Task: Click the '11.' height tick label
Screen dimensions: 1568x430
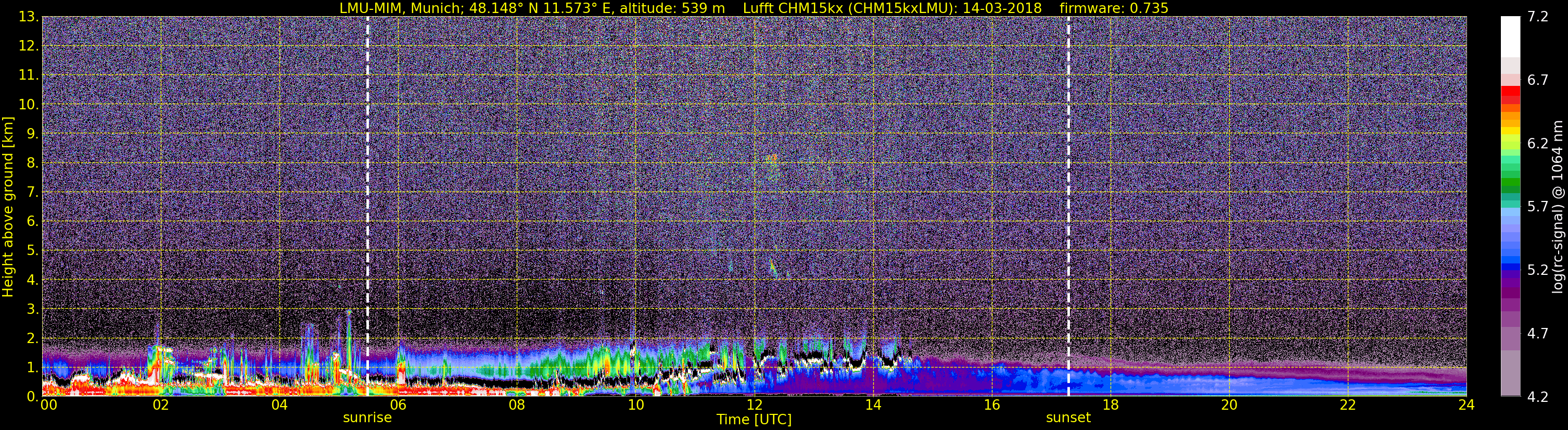Action: click(x=29, y=75)
